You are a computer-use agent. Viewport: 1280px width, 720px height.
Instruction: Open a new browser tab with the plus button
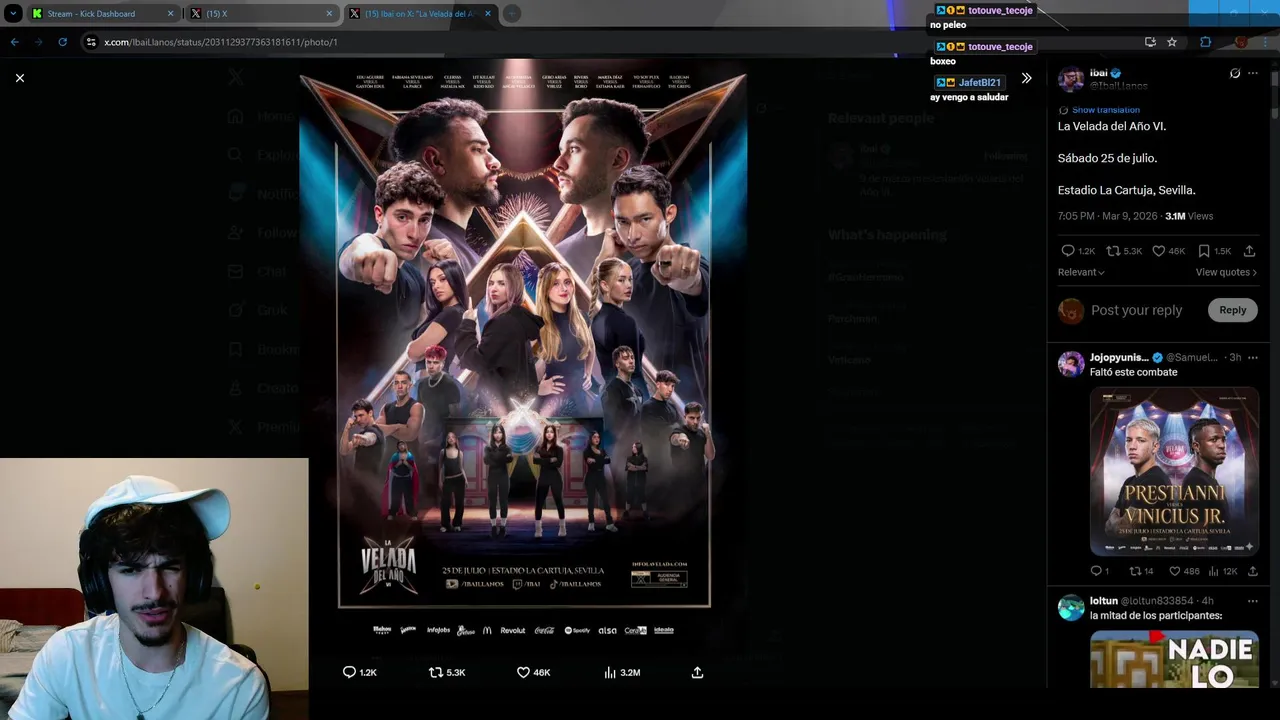[x=511, y=14]
